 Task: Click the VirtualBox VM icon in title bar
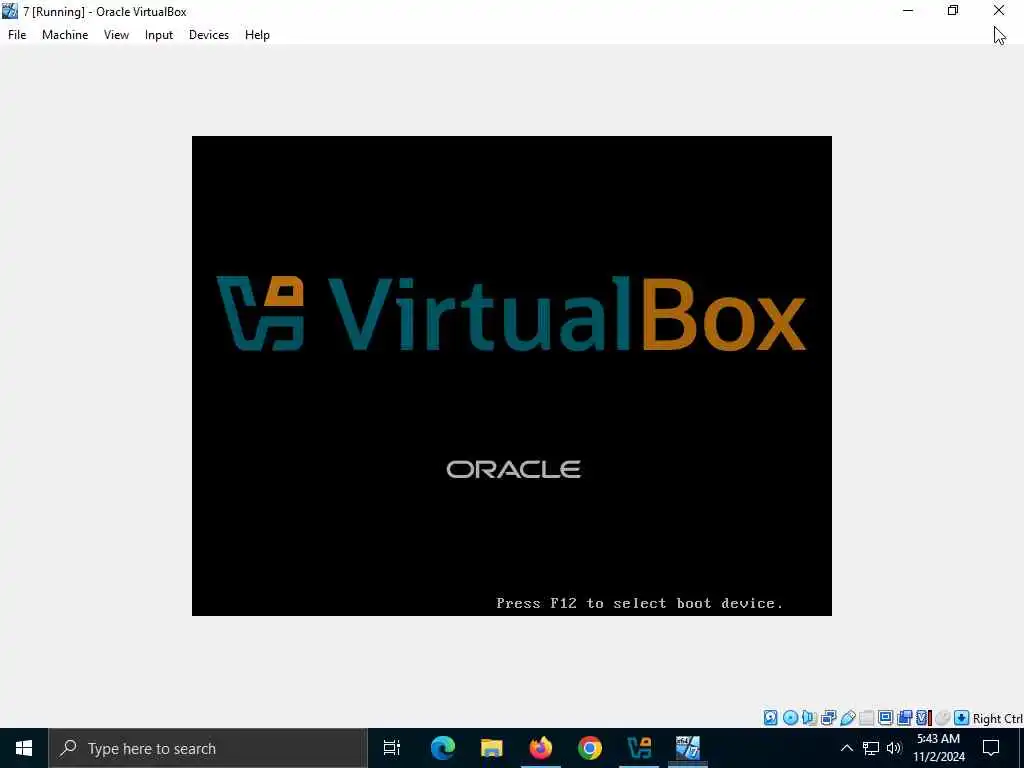pos(10,11)
